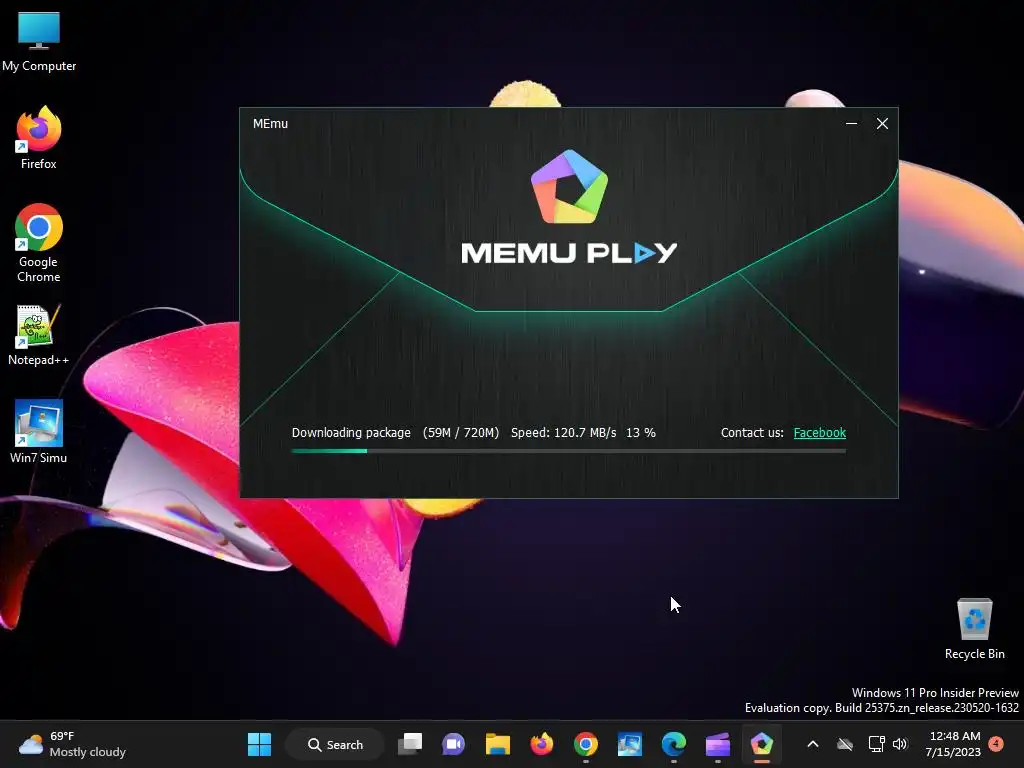Show hidden system tray icons
The height and width of the screenshot is (768, 1024).
(x=812, y=744)
